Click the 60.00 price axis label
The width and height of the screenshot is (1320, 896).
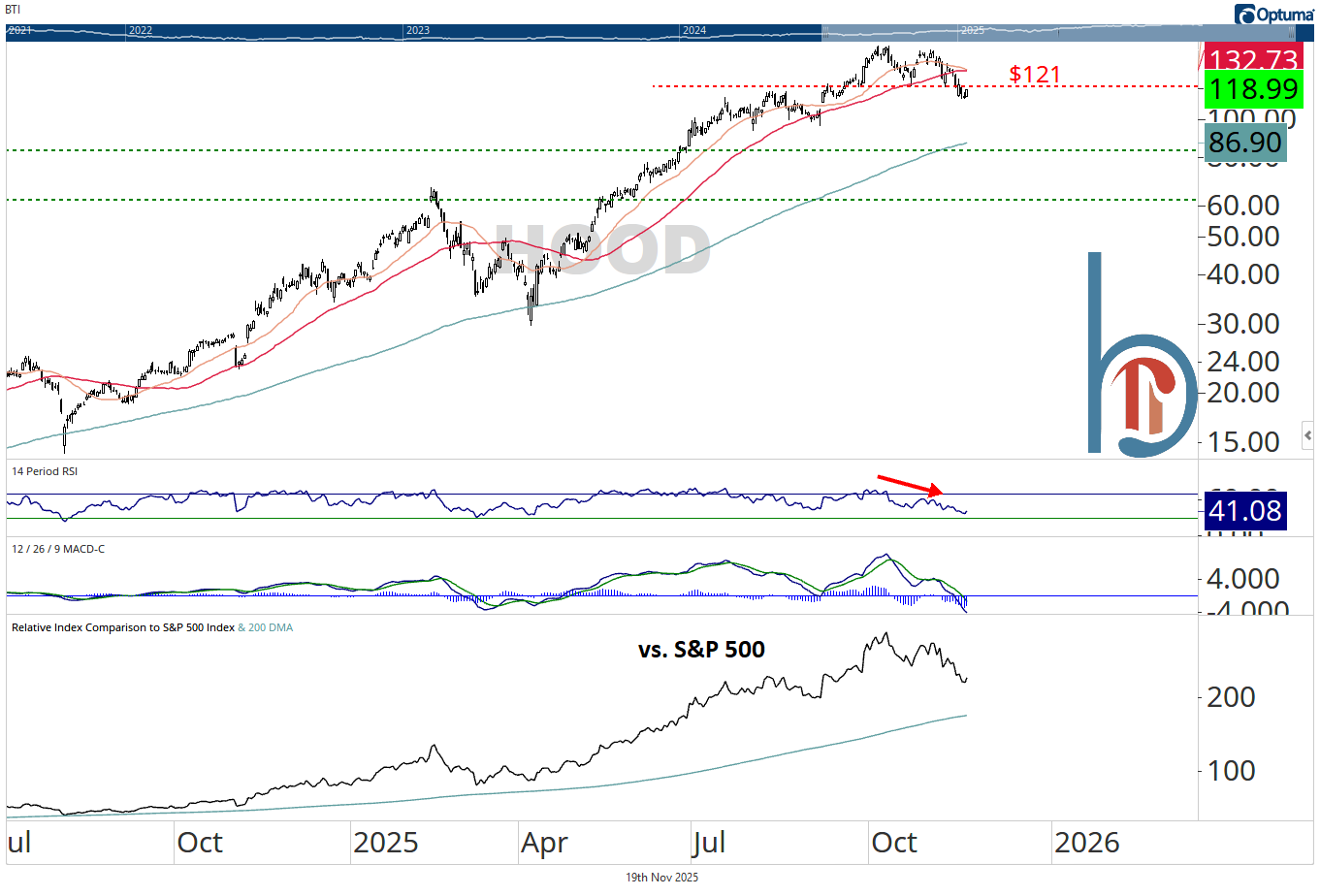click(1243, 206)
